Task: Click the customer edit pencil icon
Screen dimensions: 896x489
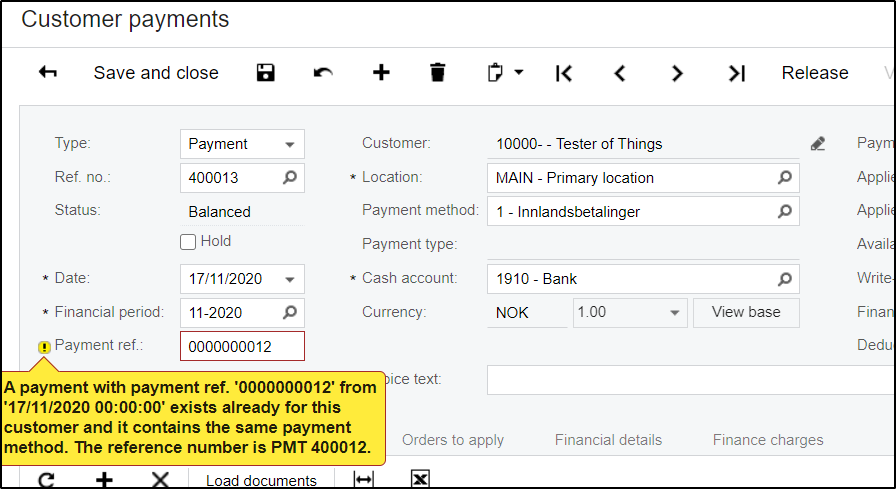Action: [x=818, y=144]
